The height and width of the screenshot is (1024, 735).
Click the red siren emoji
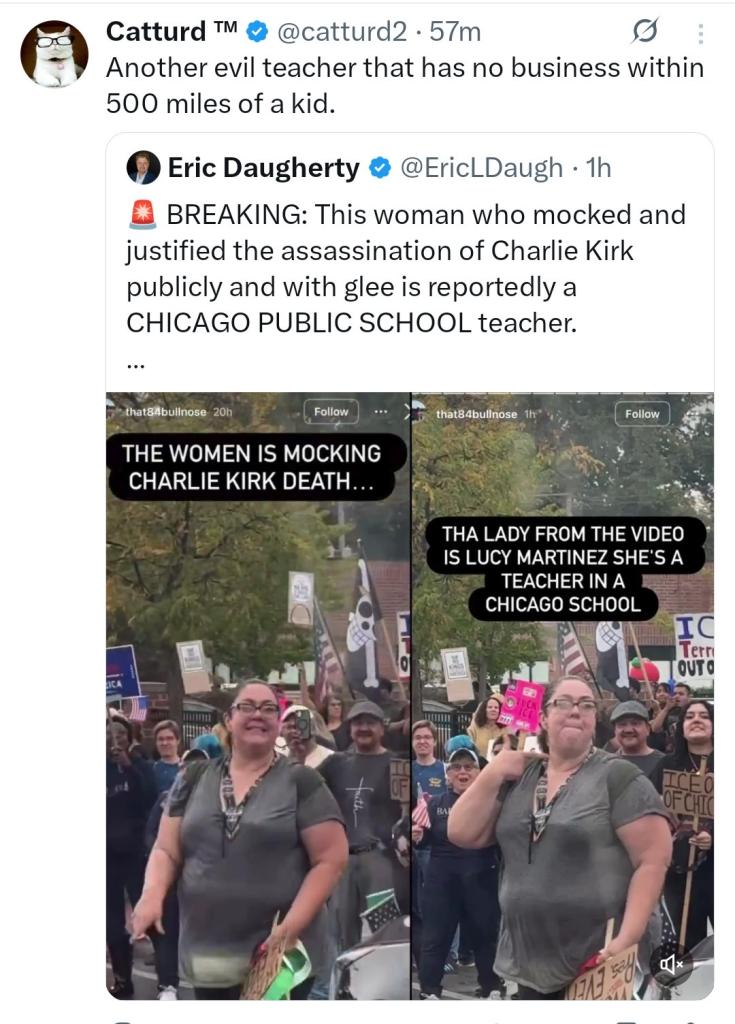pyautogui.click(x=142, y=215)
